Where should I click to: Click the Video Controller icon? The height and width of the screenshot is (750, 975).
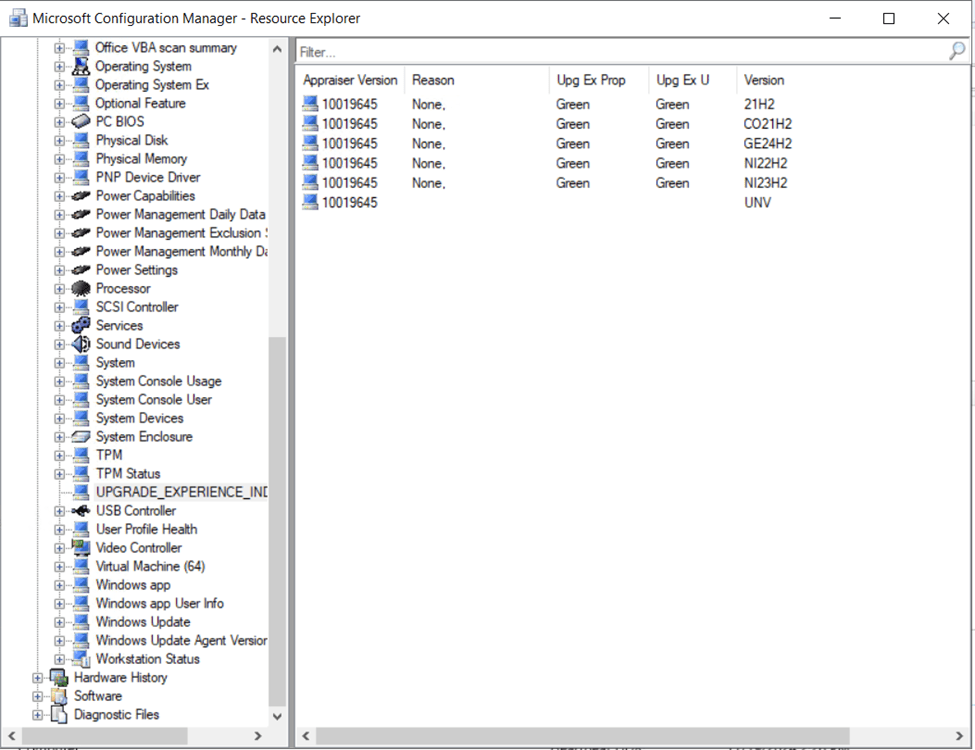coord(81,548)
